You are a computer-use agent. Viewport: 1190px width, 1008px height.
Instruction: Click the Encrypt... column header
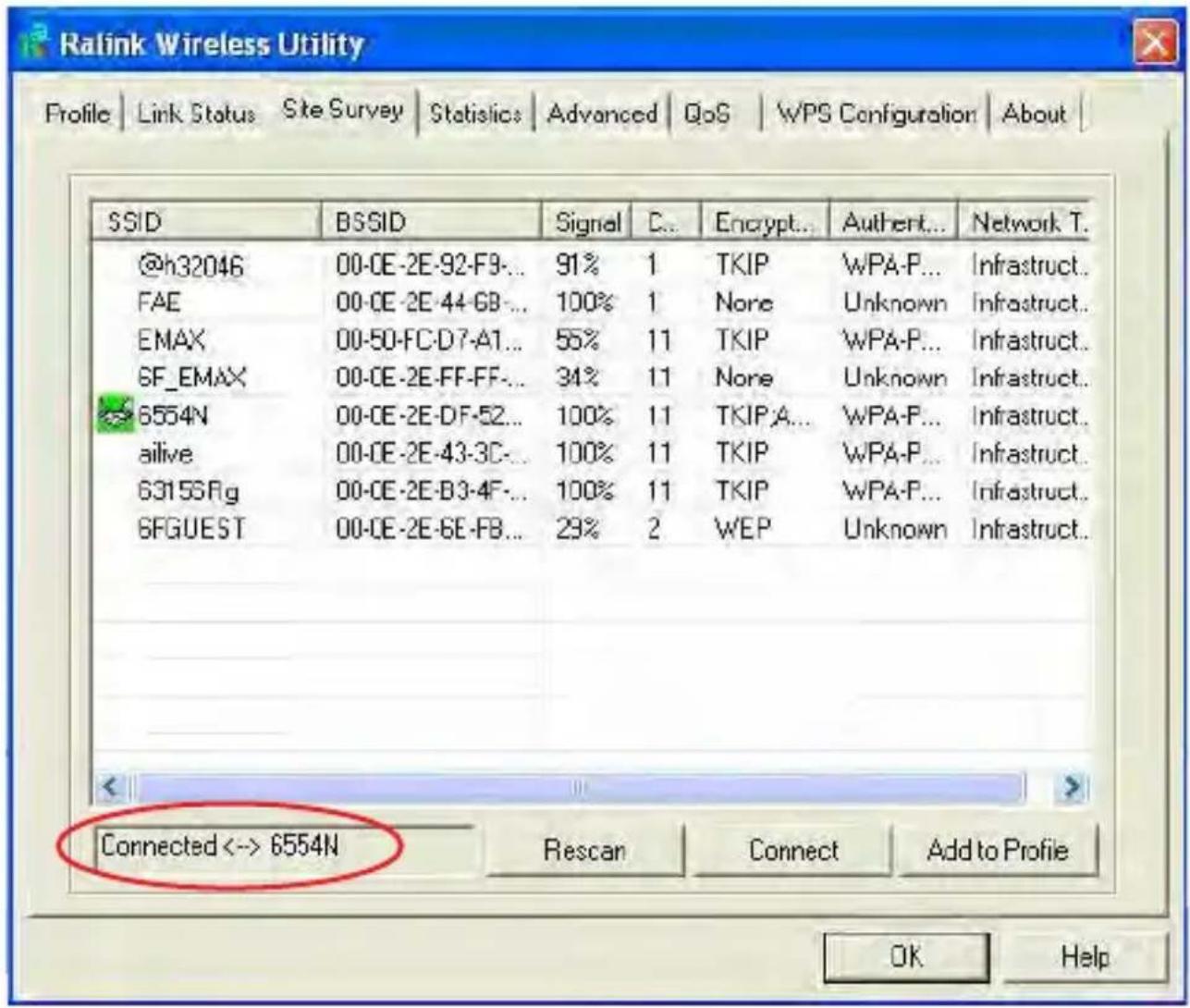tap(766, 222)
